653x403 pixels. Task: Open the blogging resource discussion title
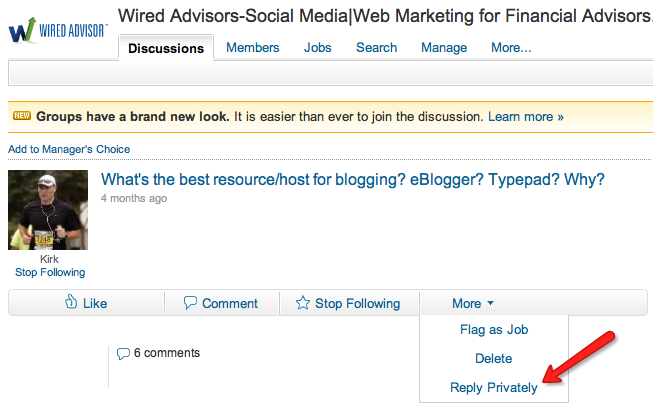pos(352,179)
